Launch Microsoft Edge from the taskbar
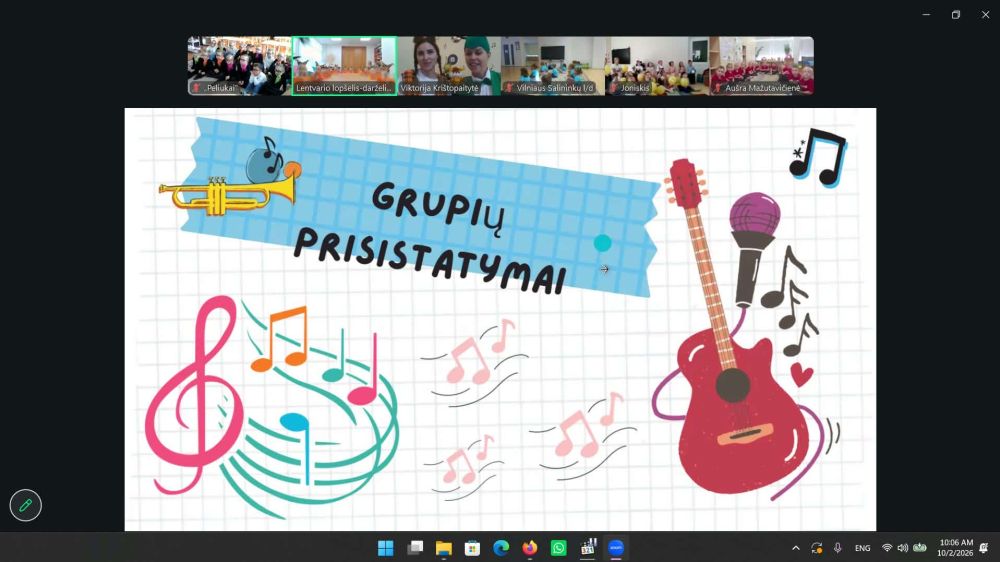 (501, 548)
